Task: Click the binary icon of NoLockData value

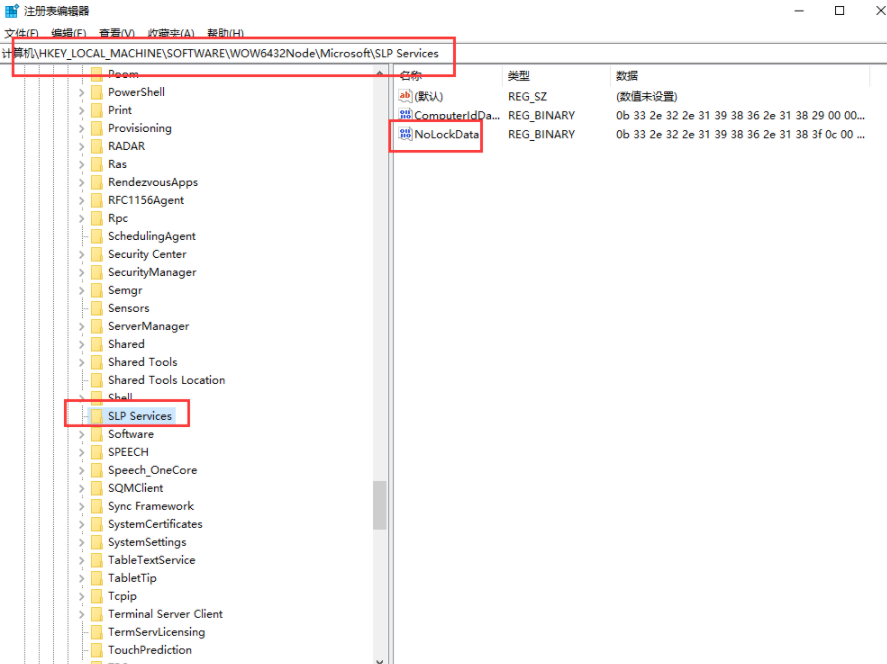Action: [405, 134]
